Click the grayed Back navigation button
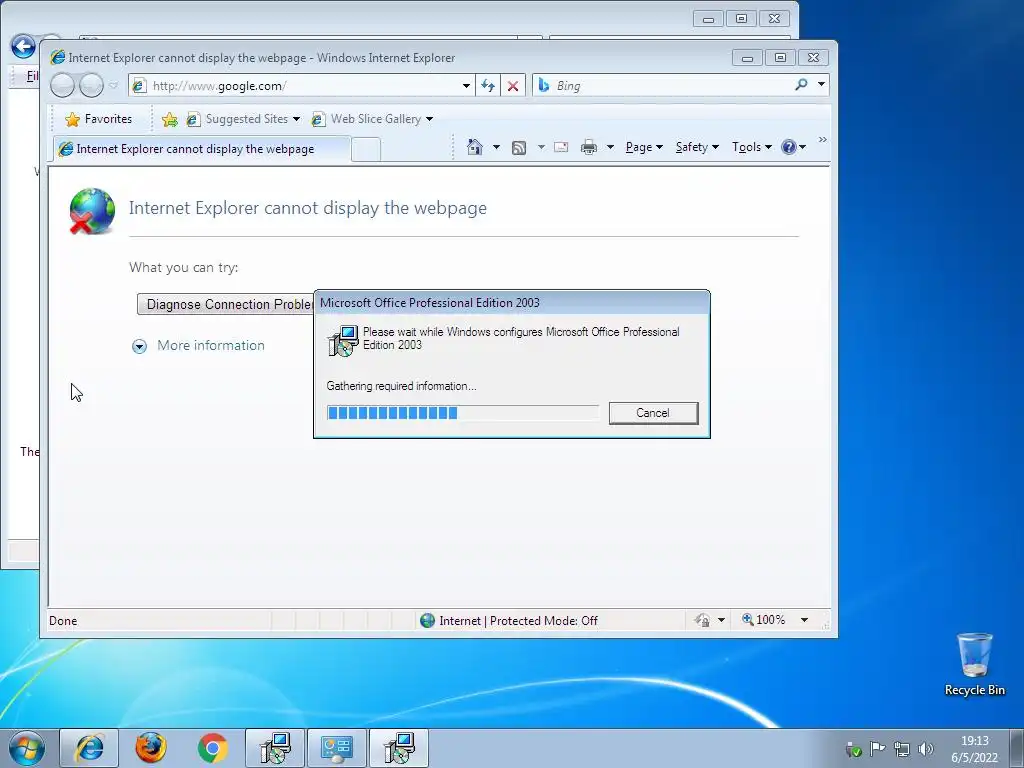This screenshot has height=768, width=1024. 62,85
